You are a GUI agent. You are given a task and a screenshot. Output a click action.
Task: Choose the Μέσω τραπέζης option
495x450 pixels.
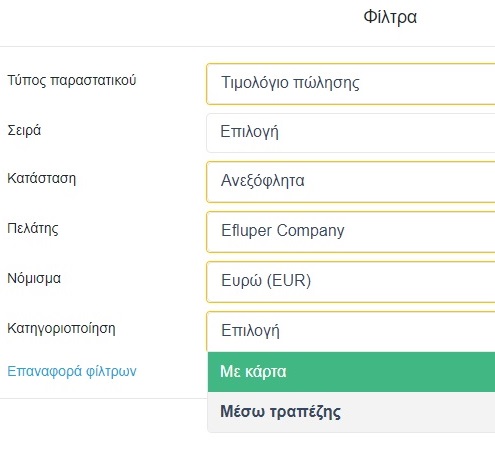click(351, 412)
